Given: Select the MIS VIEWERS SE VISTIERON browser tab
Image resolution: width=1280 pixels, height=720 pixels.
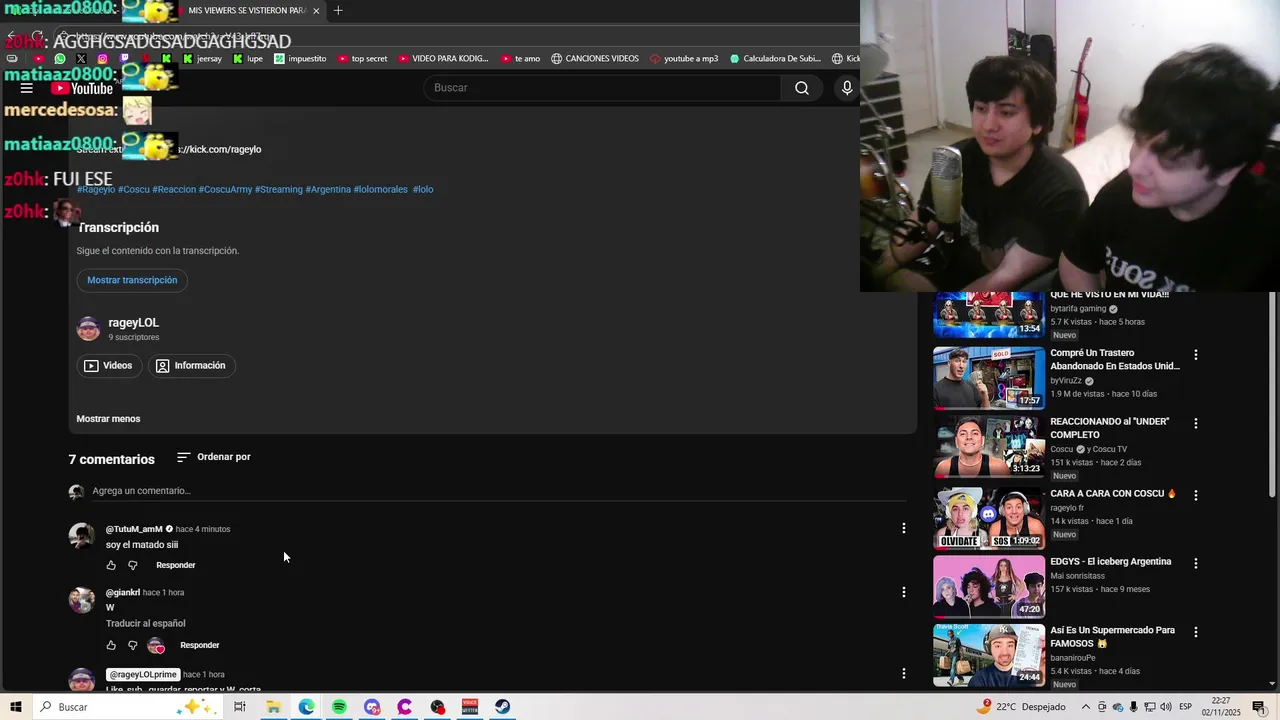Looking at the screenshot, I should [x=247, y=11].
